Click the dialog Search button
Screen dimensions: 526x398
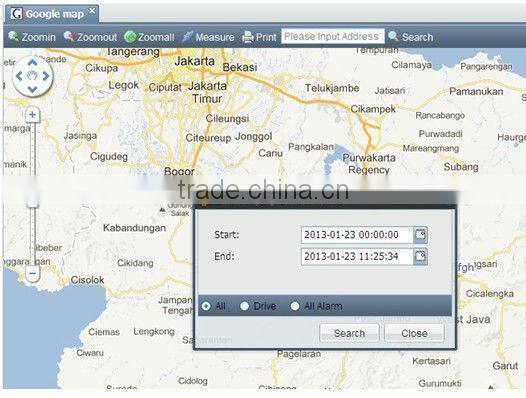point(349,333)
